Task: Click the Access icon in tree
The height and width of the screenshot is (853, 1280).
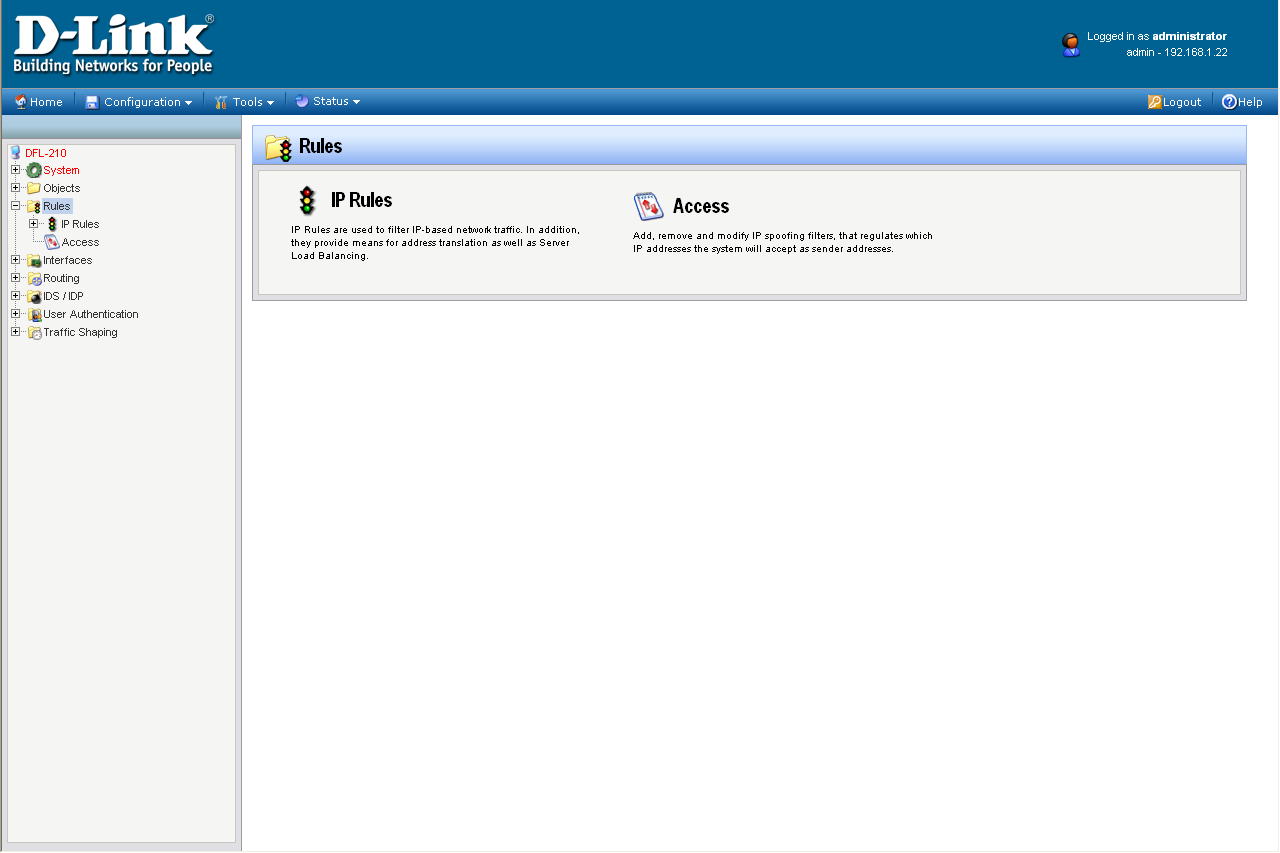Action: [52, 242]
